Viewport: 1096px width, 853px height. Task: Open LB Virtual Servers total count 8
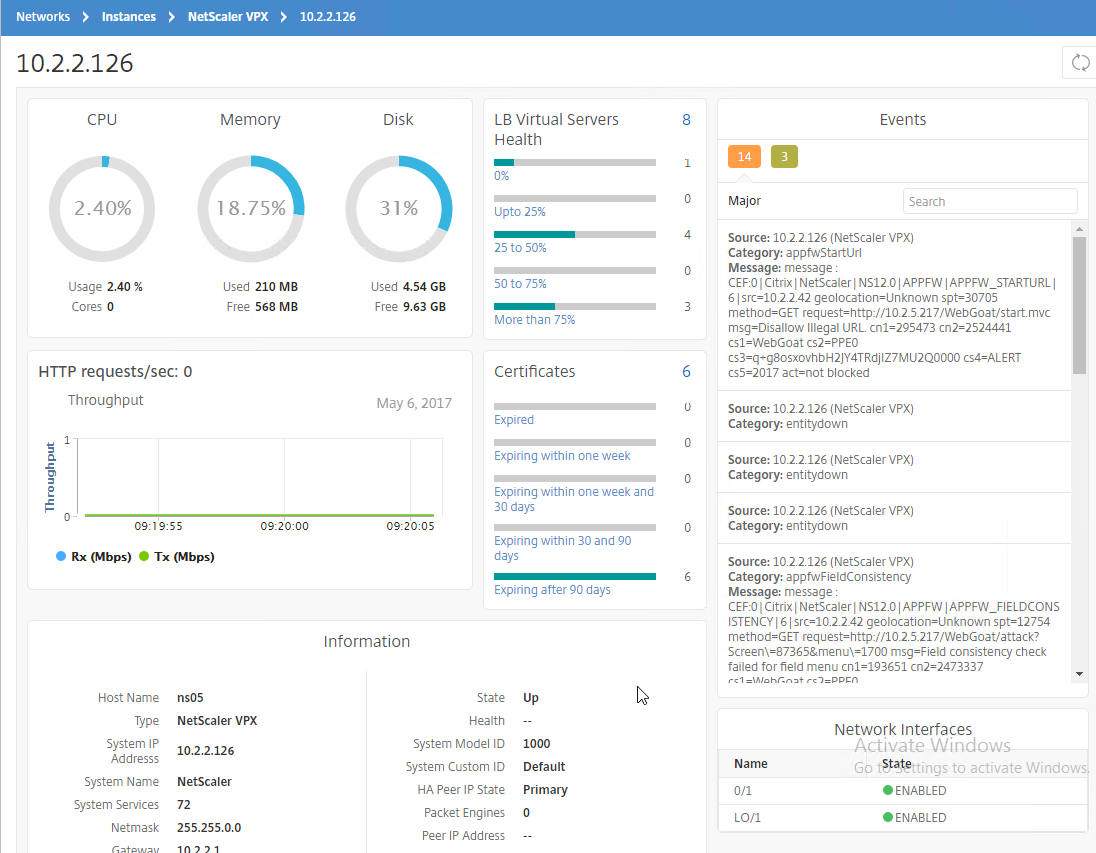(x=686, y=120)
